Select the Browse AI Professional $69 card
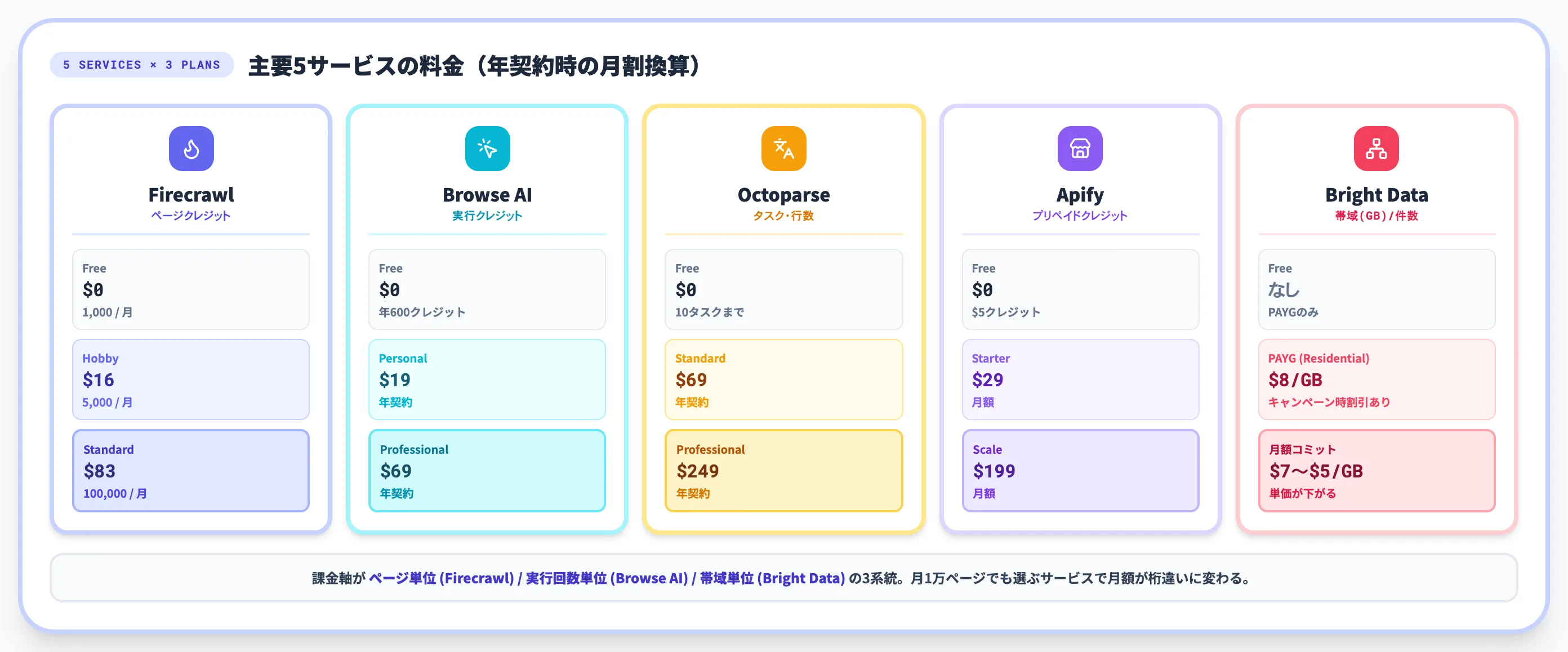Screen dimensions: 1568x652 (487, 471)
